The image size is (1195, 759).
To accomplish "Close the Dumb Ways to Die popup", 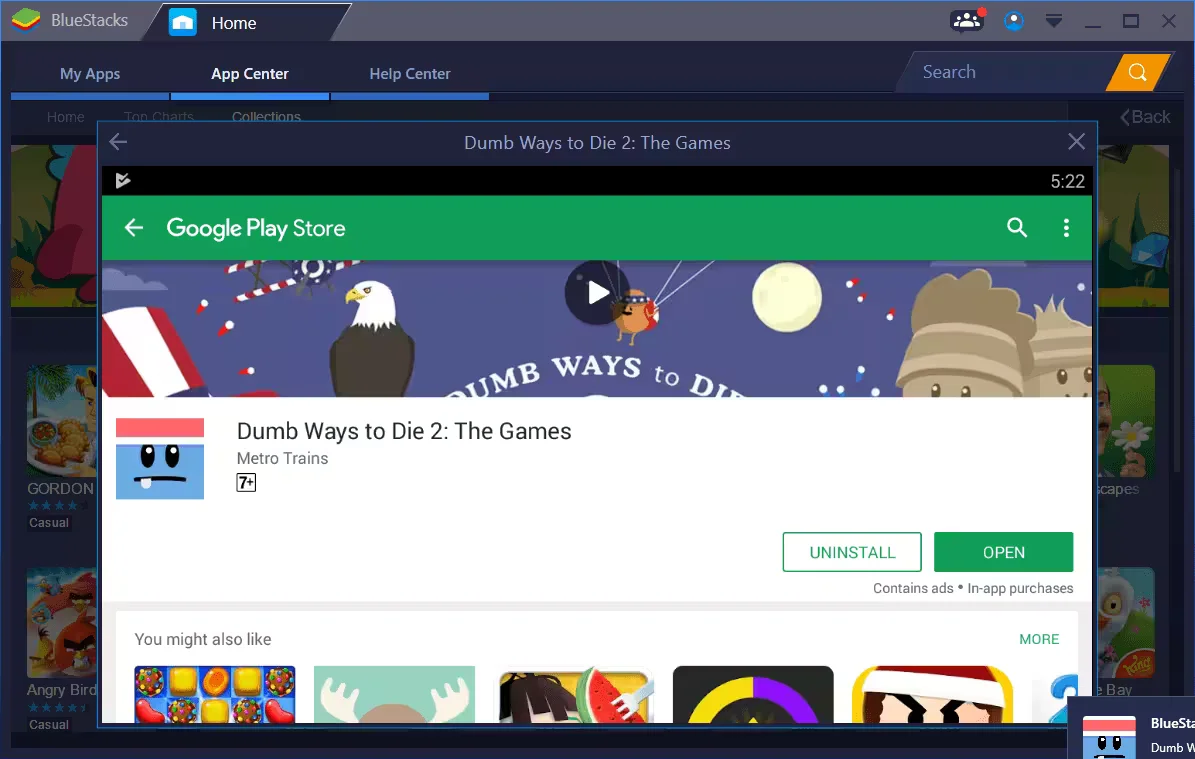I will [1076, 142].
